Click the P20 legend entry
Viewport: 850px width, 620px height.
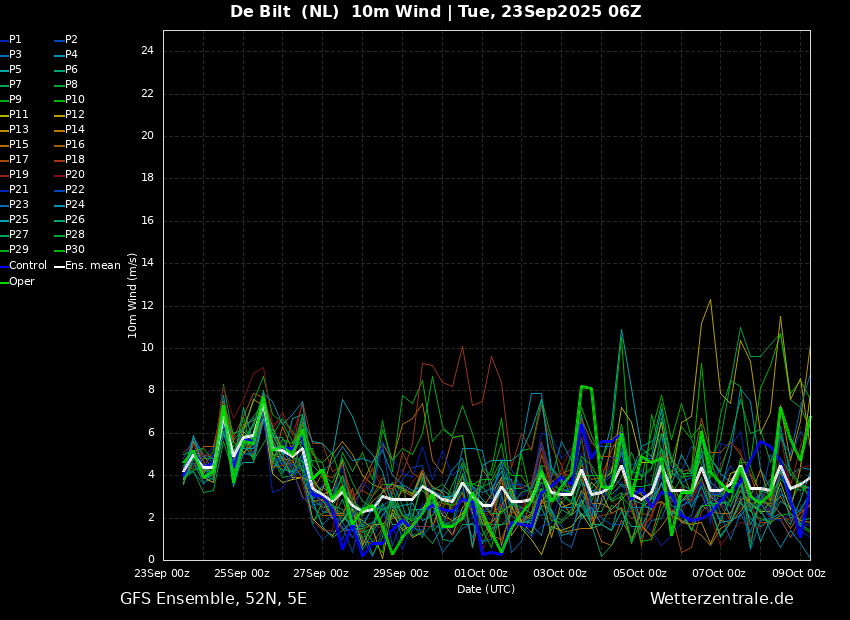pos(75,175)
